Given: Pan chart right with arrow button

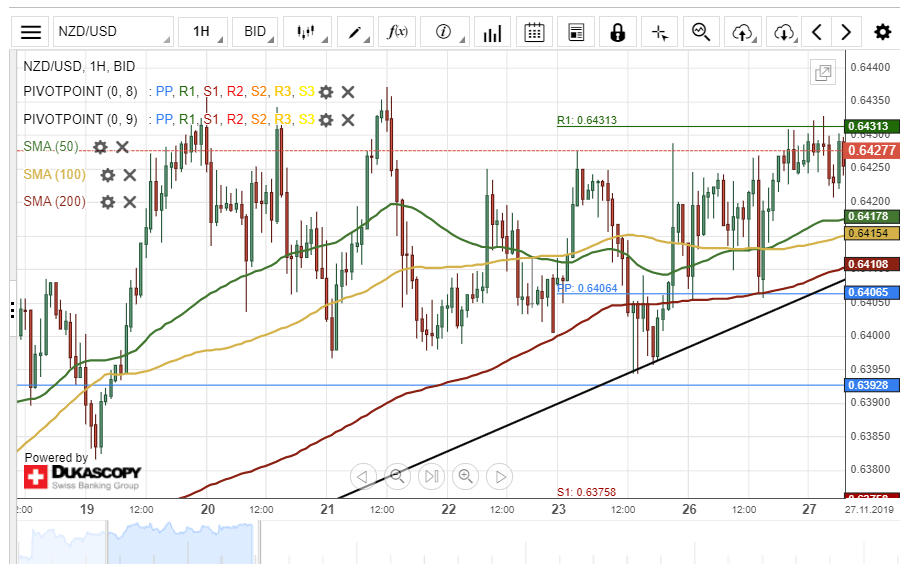Looking at the screenshot, I should pos(499,476).
